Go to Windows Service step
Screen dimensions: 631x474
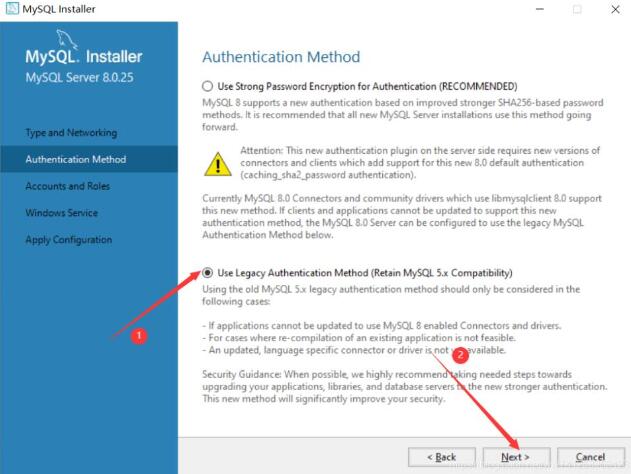(62, 213)
